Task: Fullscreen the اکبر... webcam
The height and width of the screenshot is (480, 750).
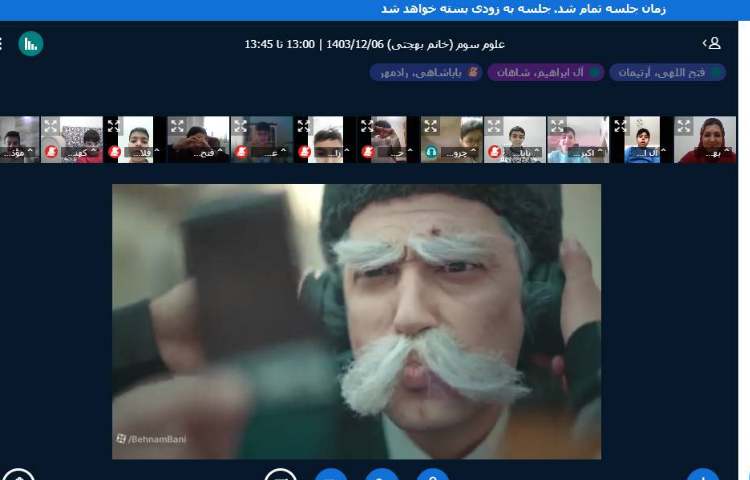Action: coord(557,126)
